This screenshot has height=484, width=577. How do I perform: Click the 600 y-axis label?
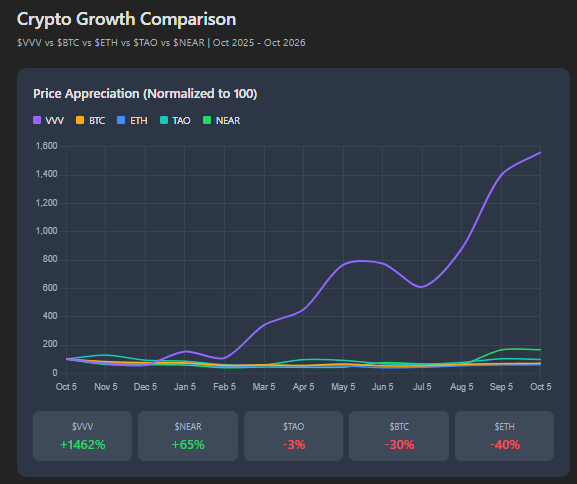50,288
